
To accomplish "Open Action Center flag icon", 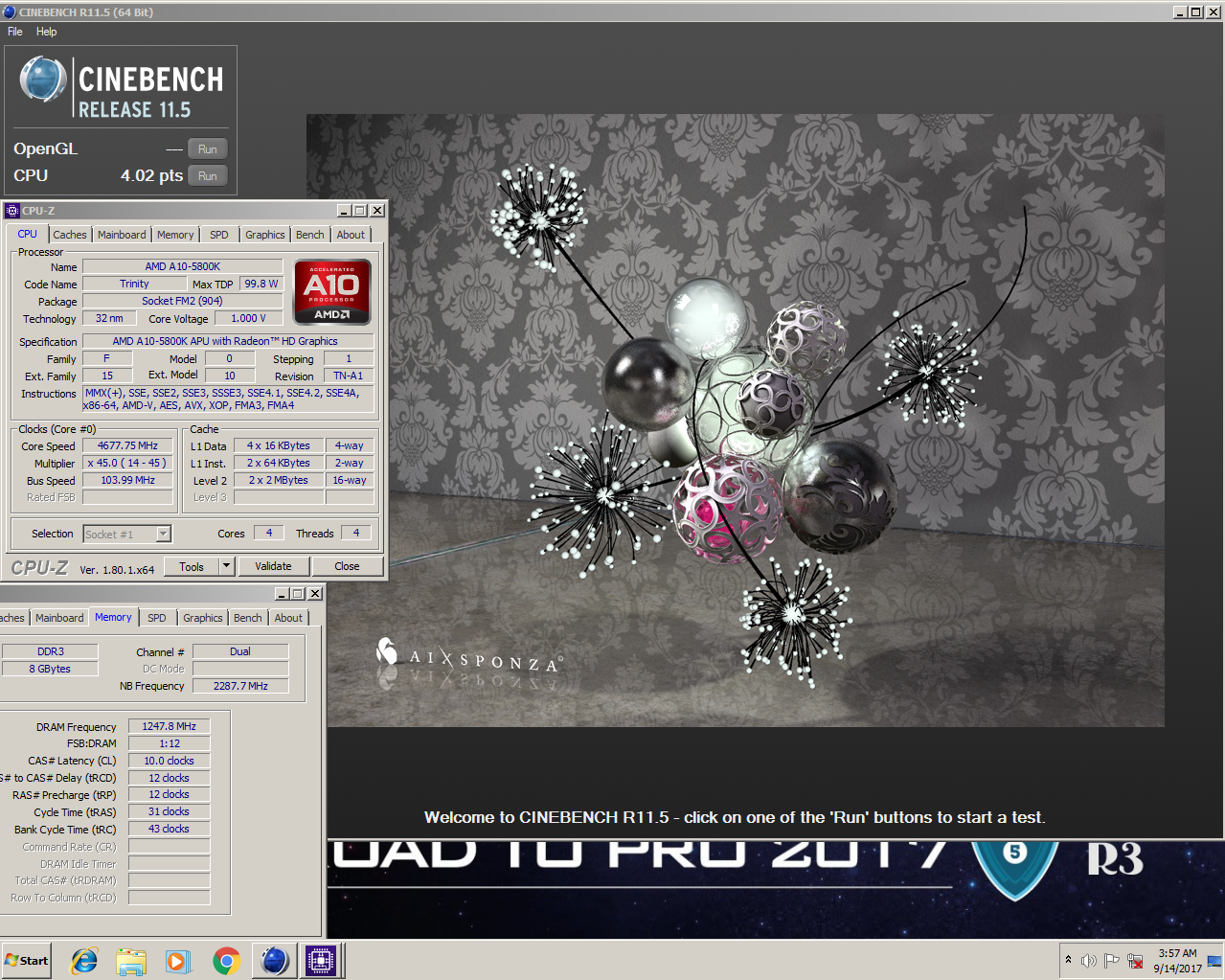I will pos(1112,960).
